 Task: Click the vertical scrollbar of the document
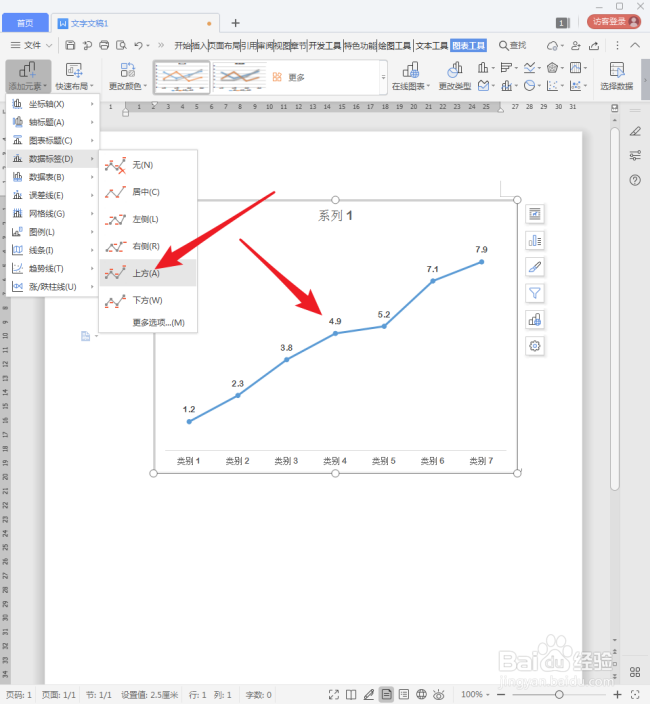pyautogui.click(x=615, y=309)
